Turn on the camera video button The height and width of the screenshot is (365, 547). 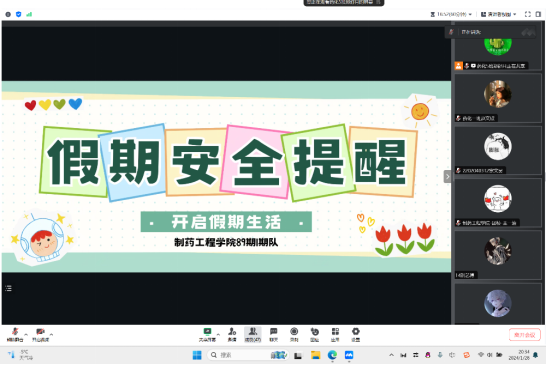(x=40, y=335)
